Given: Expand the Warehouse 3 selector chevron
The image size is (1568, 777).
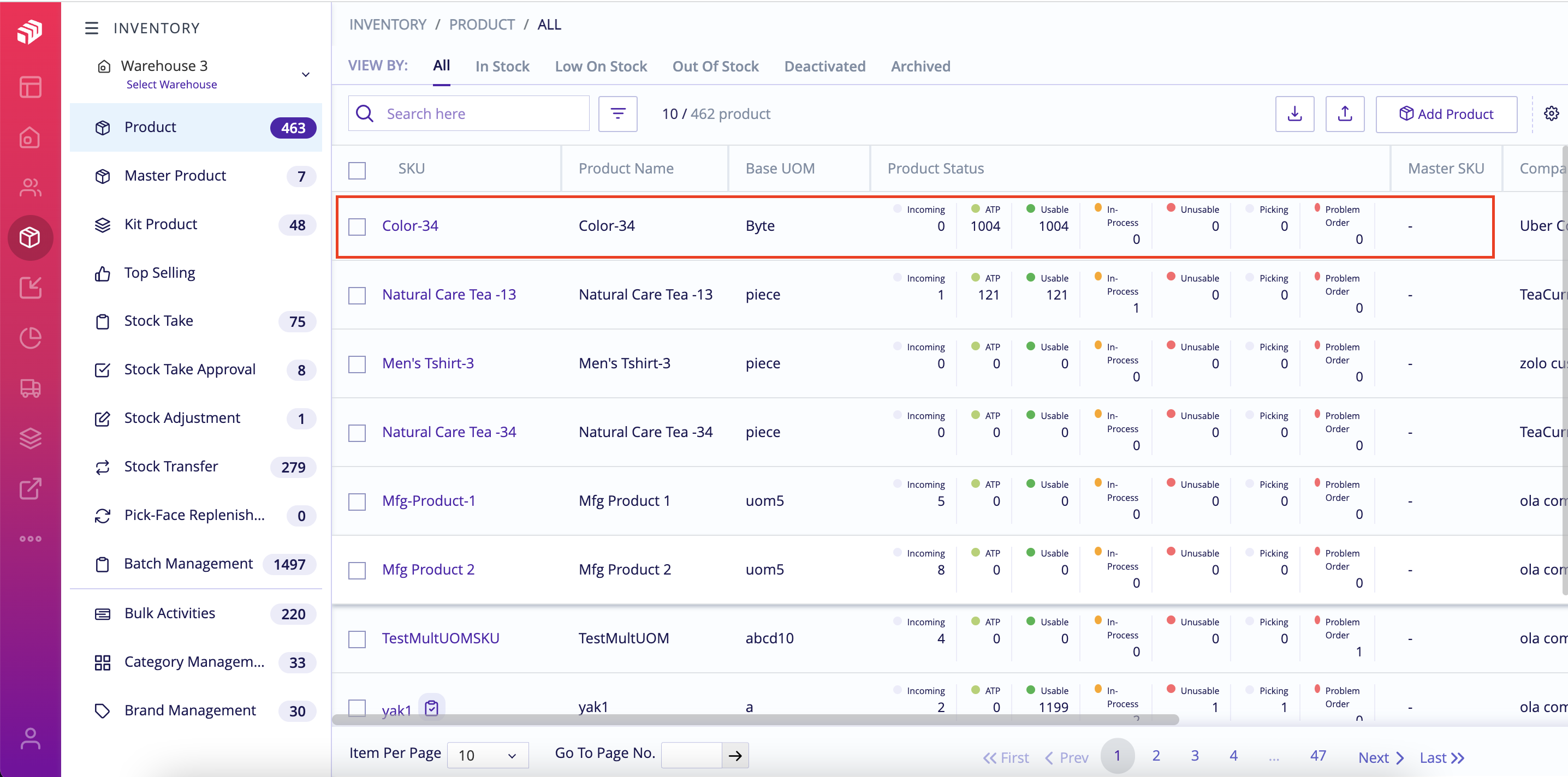Looking at the screenshot, I should click(306, 74).
